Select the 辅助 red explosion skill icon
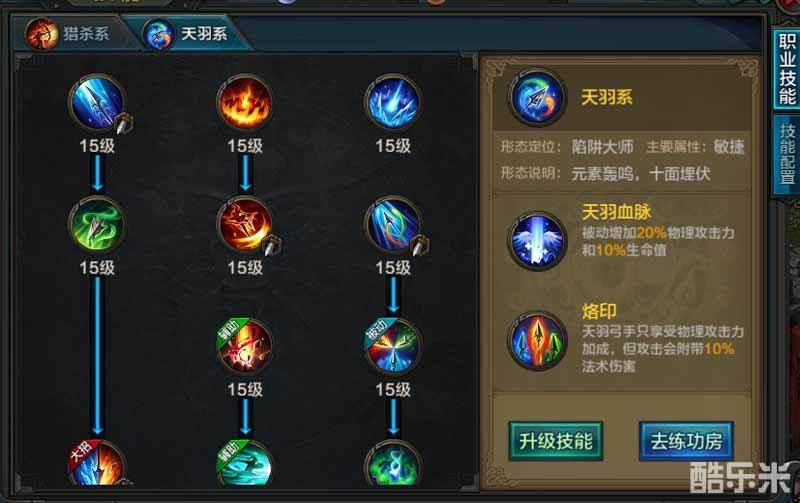 click(245, 346)
